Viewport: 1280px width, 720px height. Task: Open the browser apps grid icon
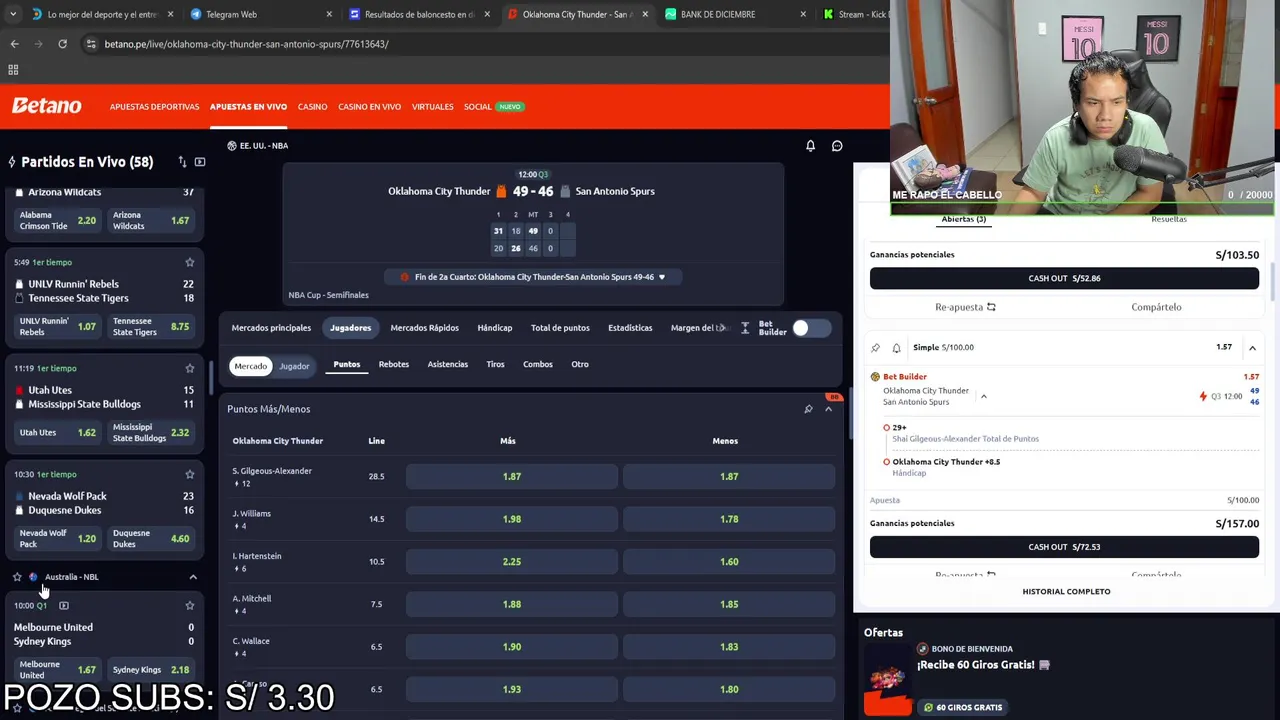pos(13,70)
